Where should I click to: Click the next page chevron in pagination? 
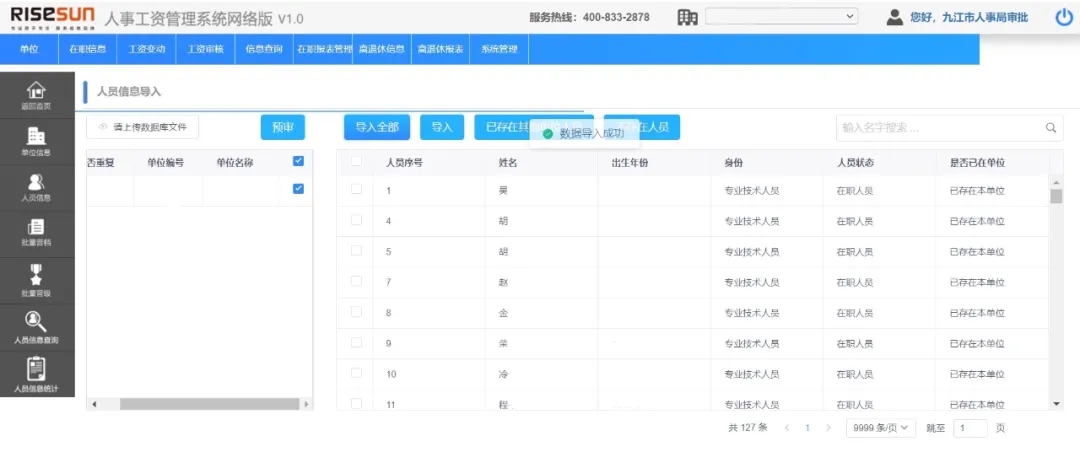tap(828, 428)
